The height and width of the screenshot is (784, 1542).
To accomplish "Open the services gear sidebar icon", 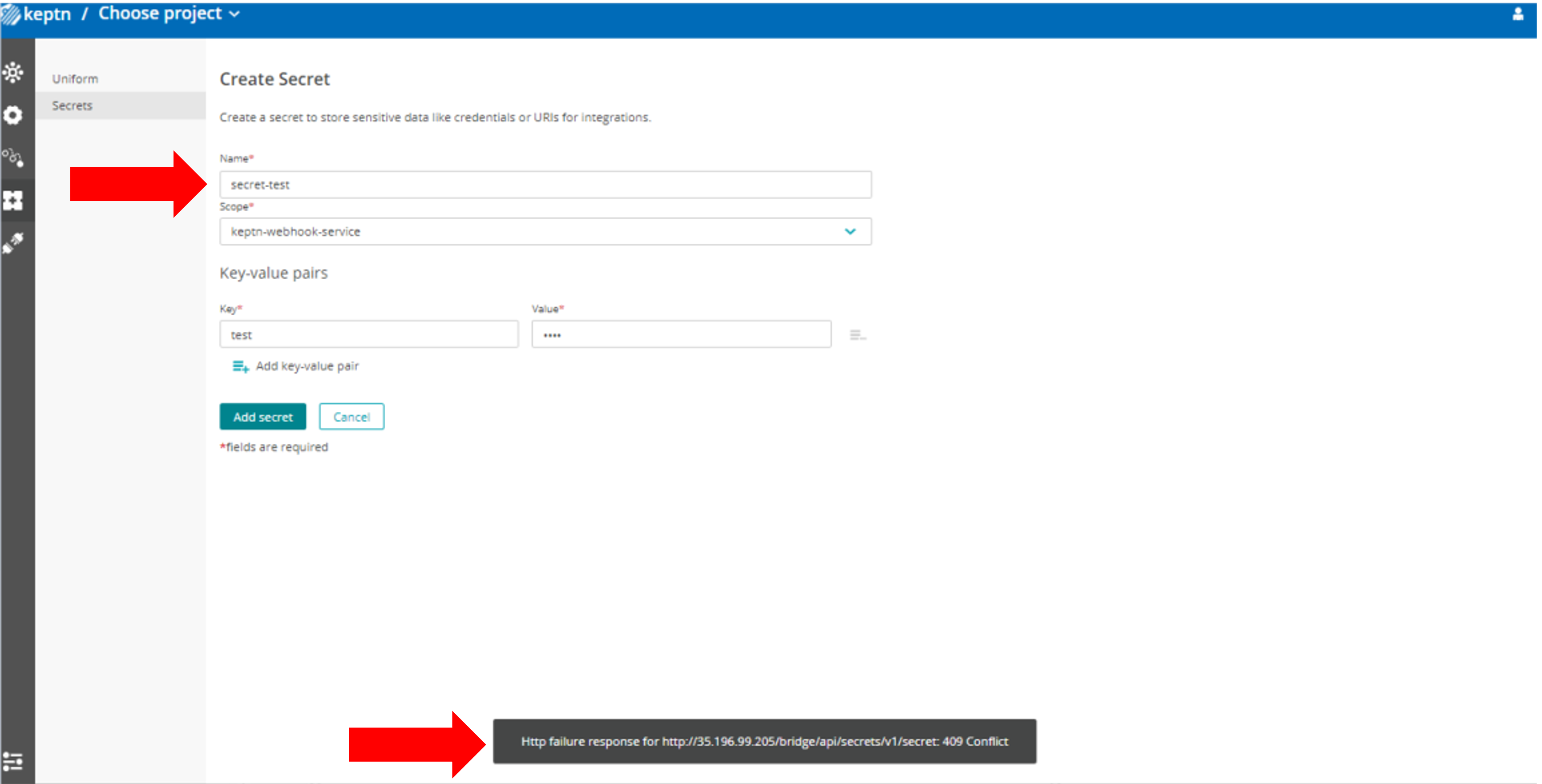I will (x=13, y=115).
